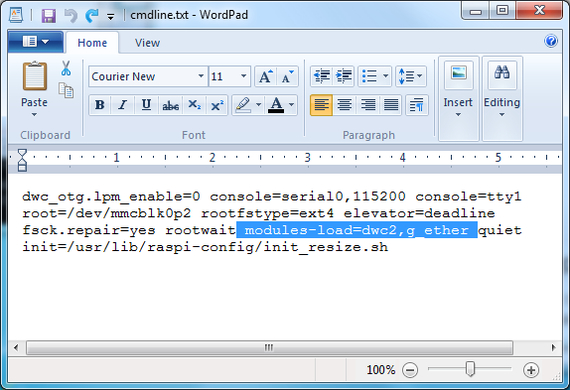Expand the Courier New font family dropdown
This screenshot has height=390, width=570.
201,76
